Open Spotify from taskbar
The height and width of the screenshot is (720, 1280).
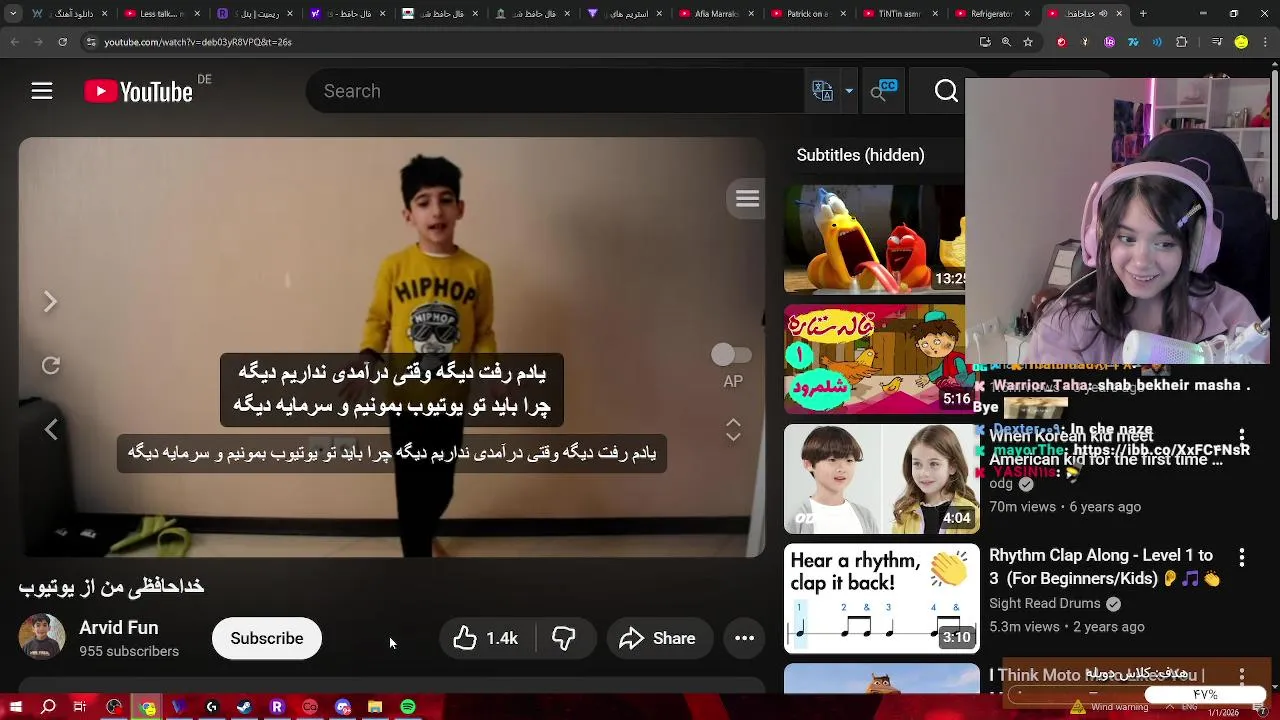click(408, 707)
